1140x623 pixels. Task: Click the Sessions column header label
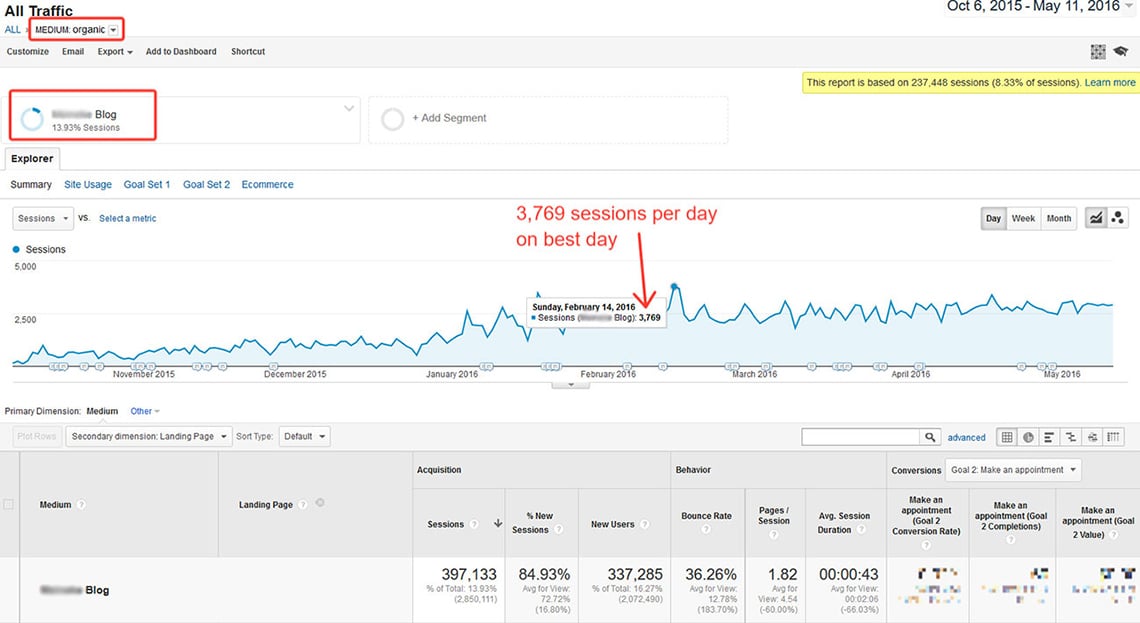[x=445, y=524]
